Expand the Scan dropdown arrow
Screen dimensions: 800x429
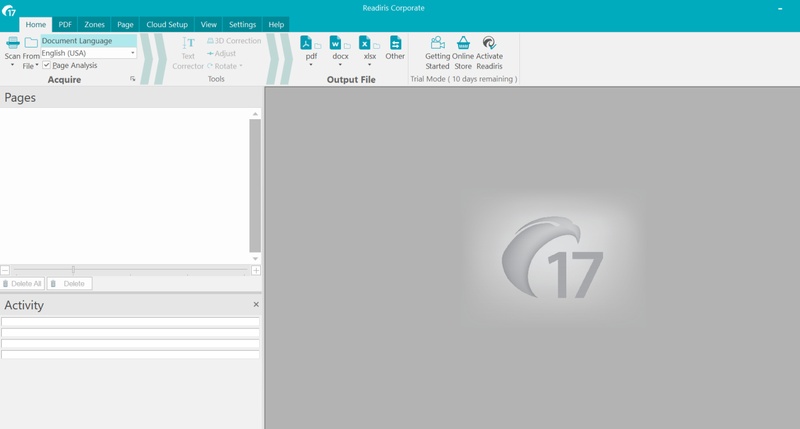click(12, 65)
